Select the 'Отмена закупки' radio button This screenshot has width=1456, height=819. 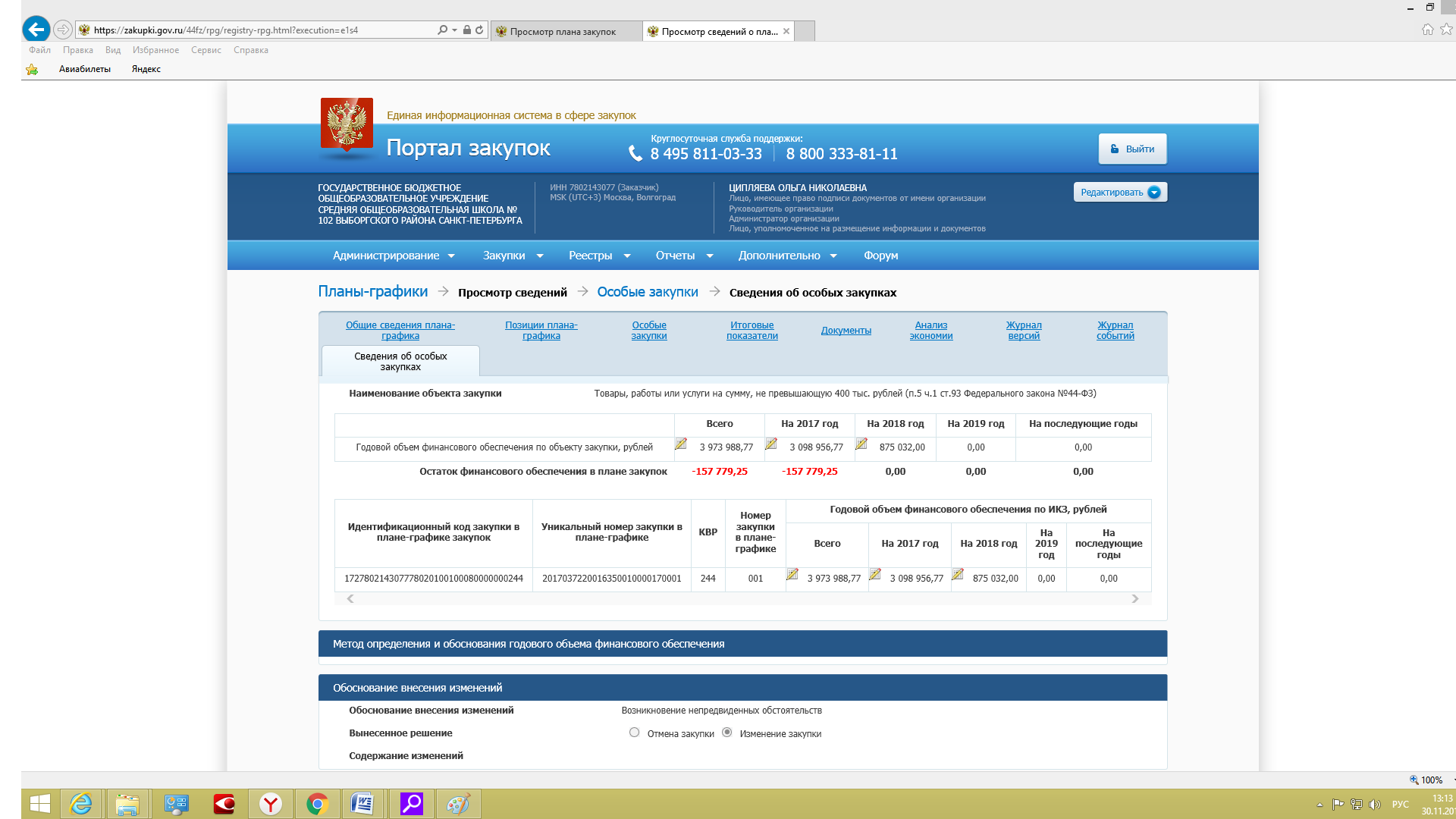[634, 733]
